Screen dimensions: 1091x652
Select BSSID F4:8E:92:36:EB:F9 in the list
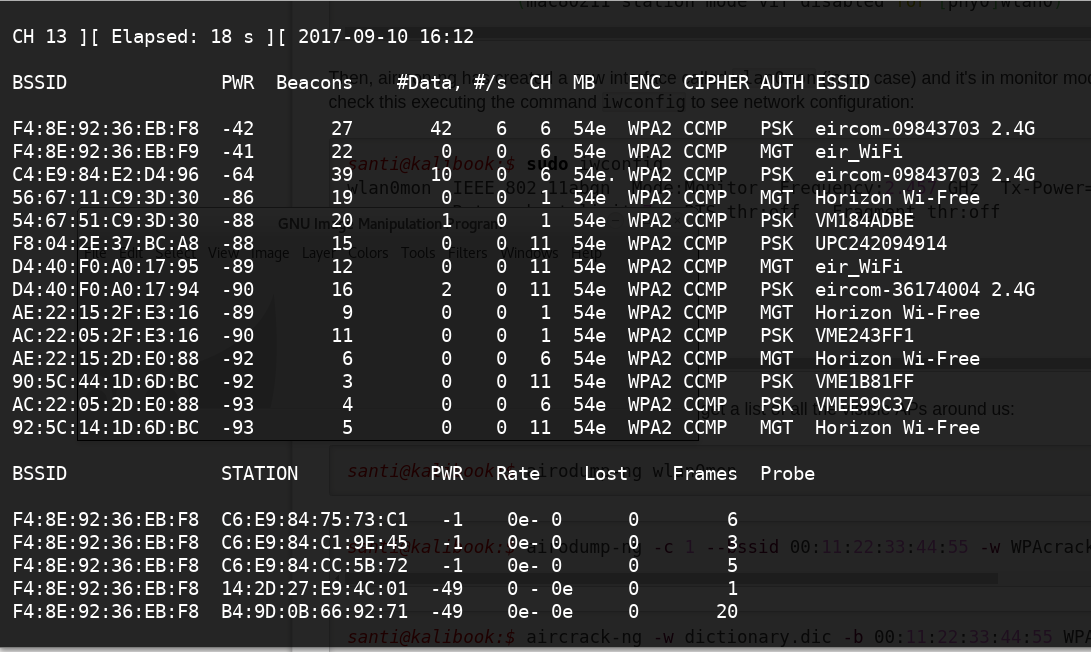pyautogui.click(x=105, y=151)
